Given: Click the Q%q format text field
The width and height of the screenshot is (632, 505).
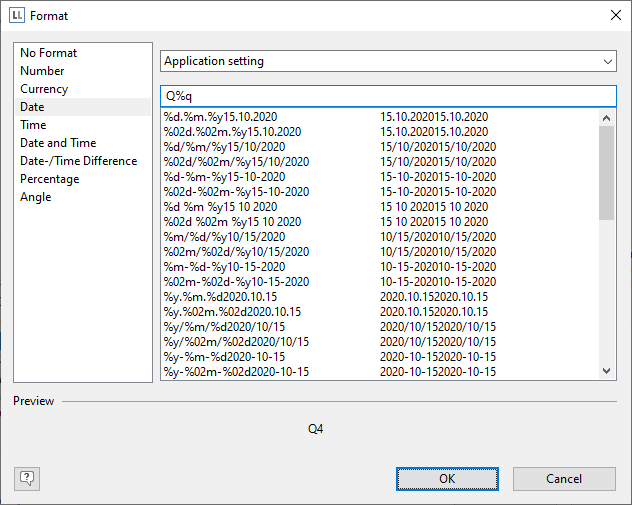Looking at the screenshot, I should pos(388,95).
